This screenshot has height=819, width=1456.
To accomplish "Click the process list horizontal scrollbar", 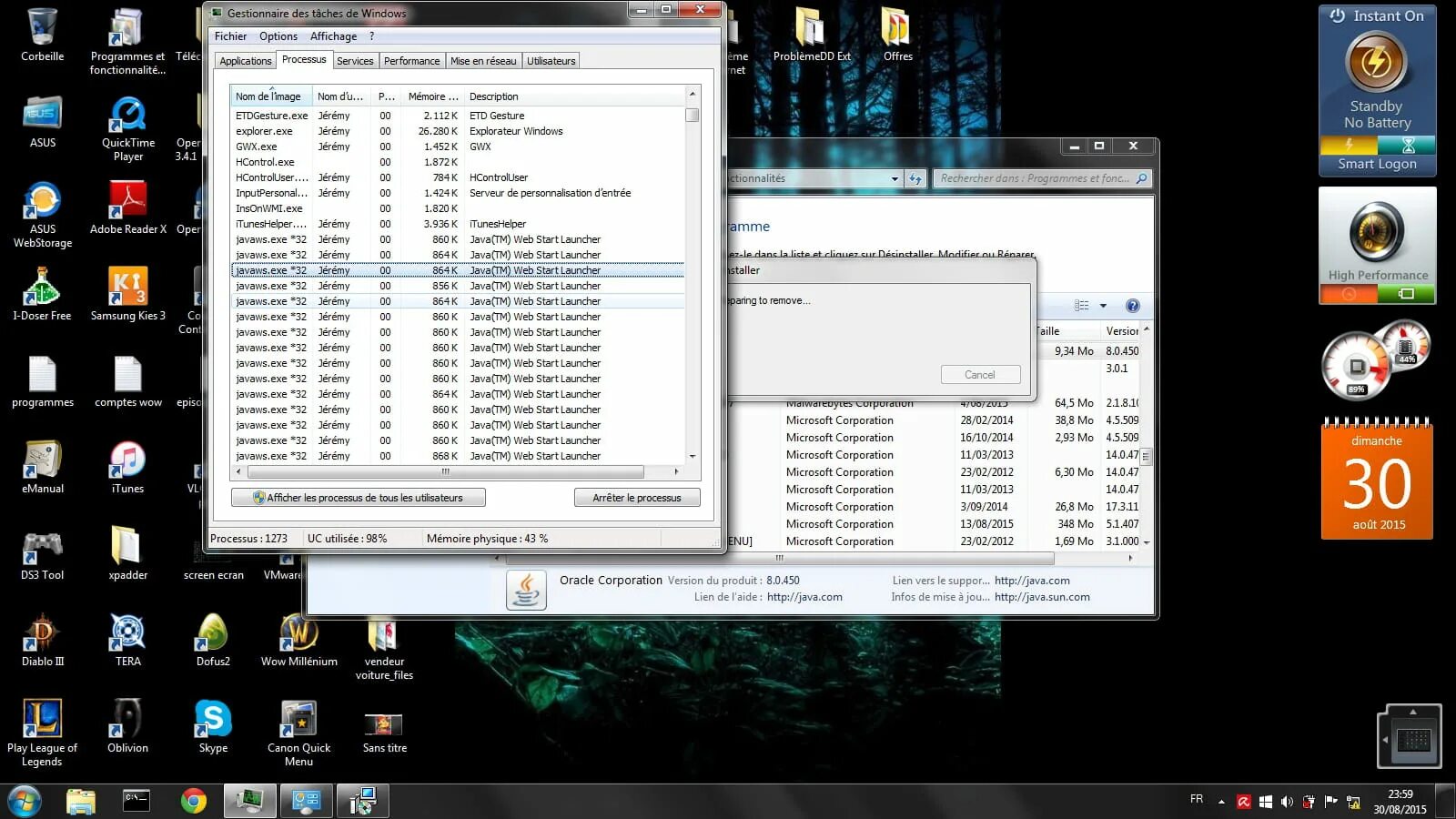I will tap(446, 472).
